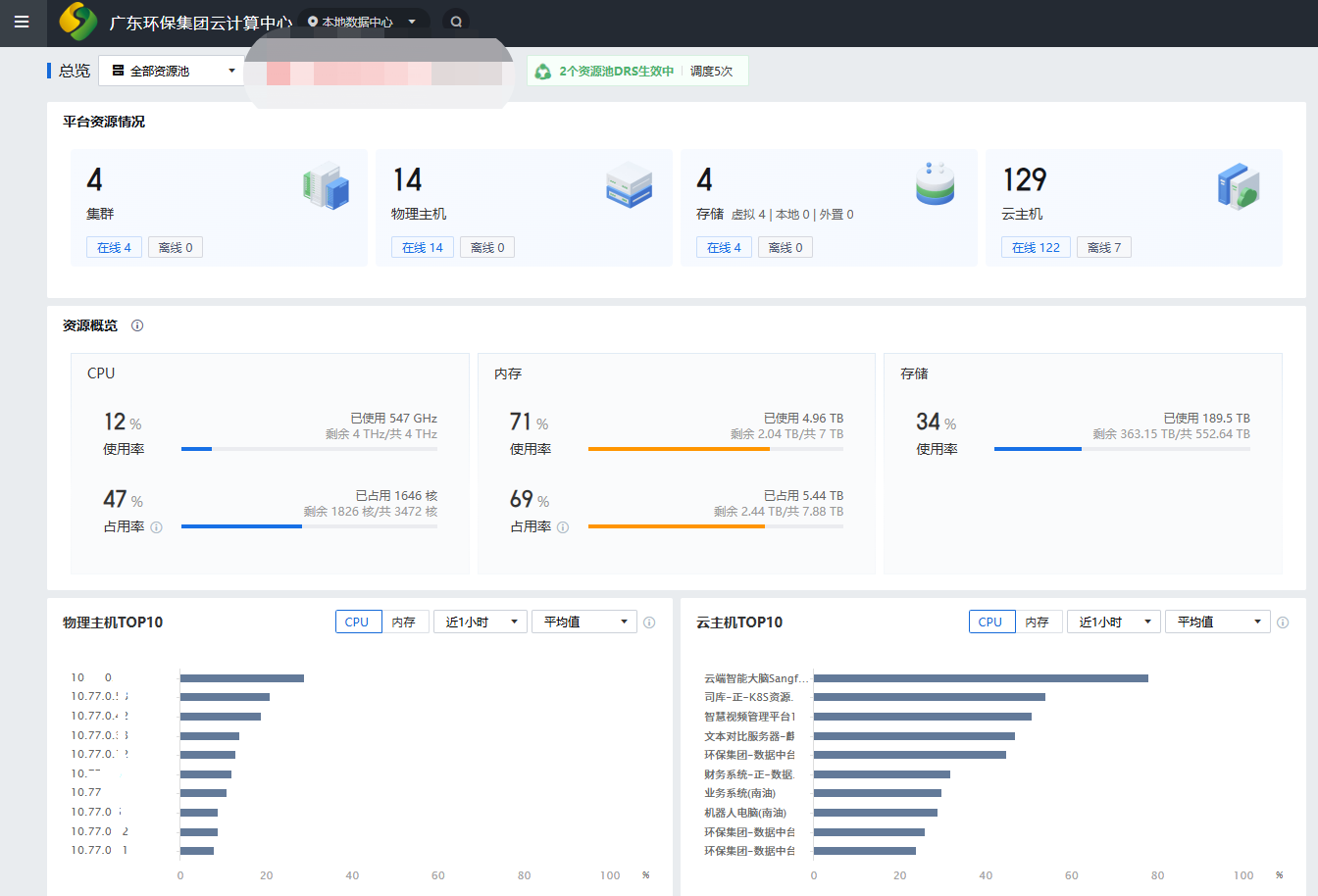
Task: Expand 平均值 dropdown in 云主机TOP10
Action: coord(1217,622)
